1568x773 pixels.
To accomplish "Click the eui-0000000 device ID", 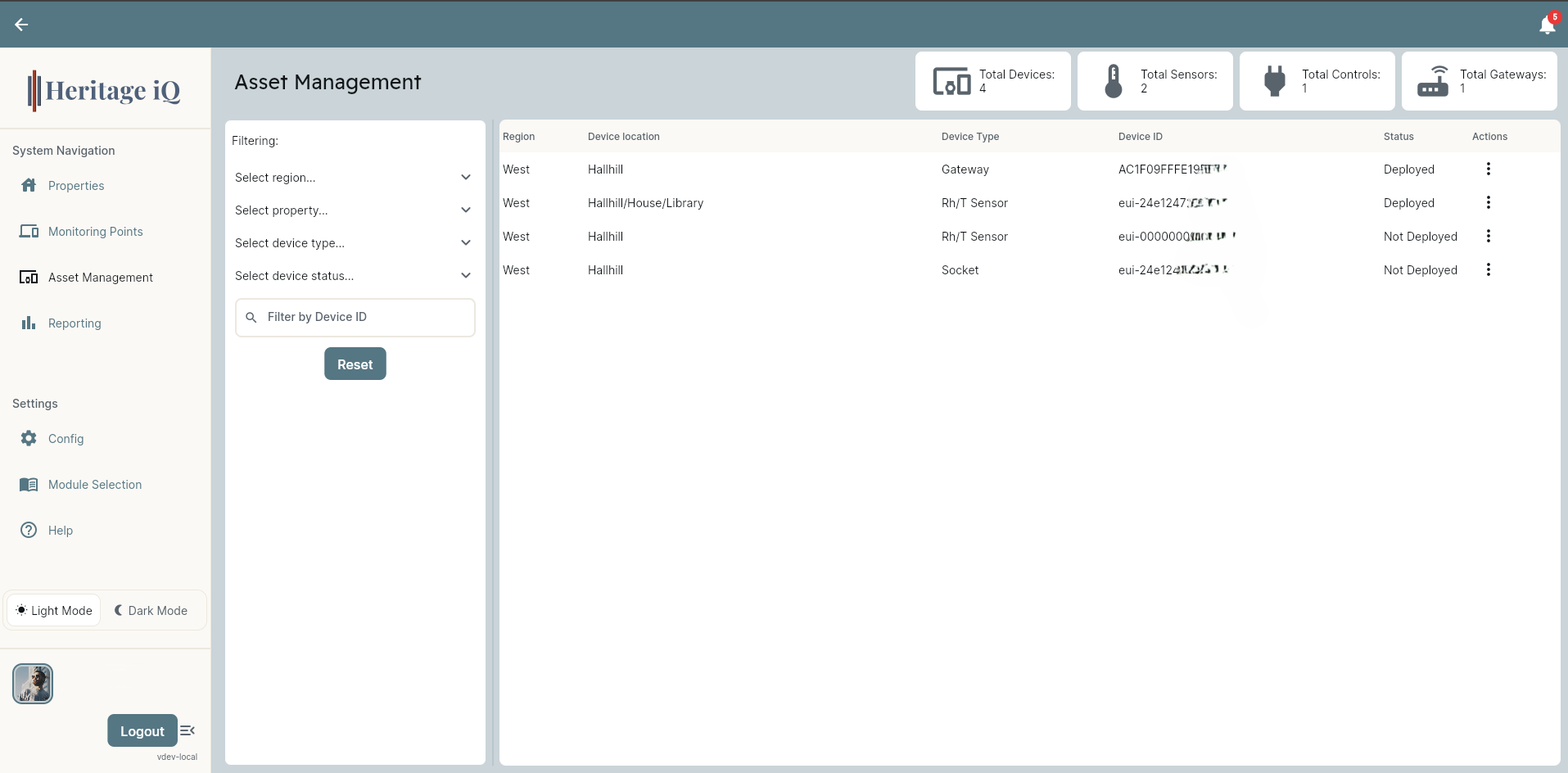I will pyautogui.click(x=1177, y=237).
